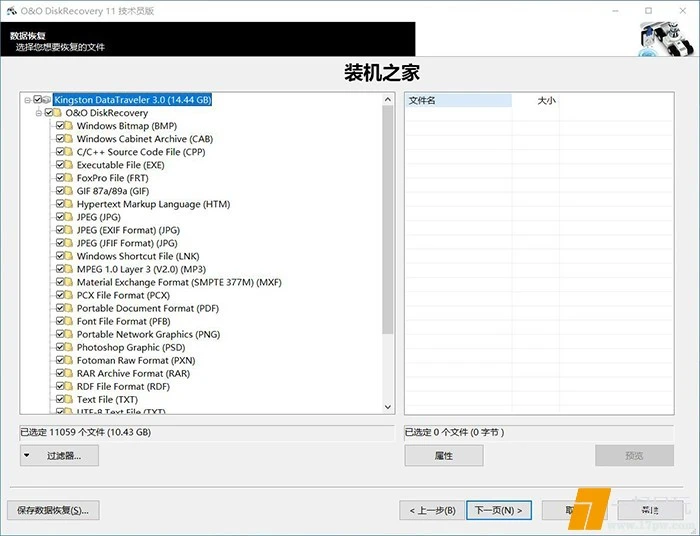Click the Portable Document Format folder icon

tap(69, 308)
